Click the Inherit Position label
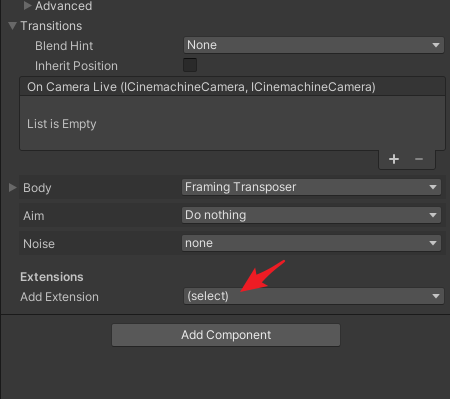Viewport: 450px width, 399px height. pos(76,66)
